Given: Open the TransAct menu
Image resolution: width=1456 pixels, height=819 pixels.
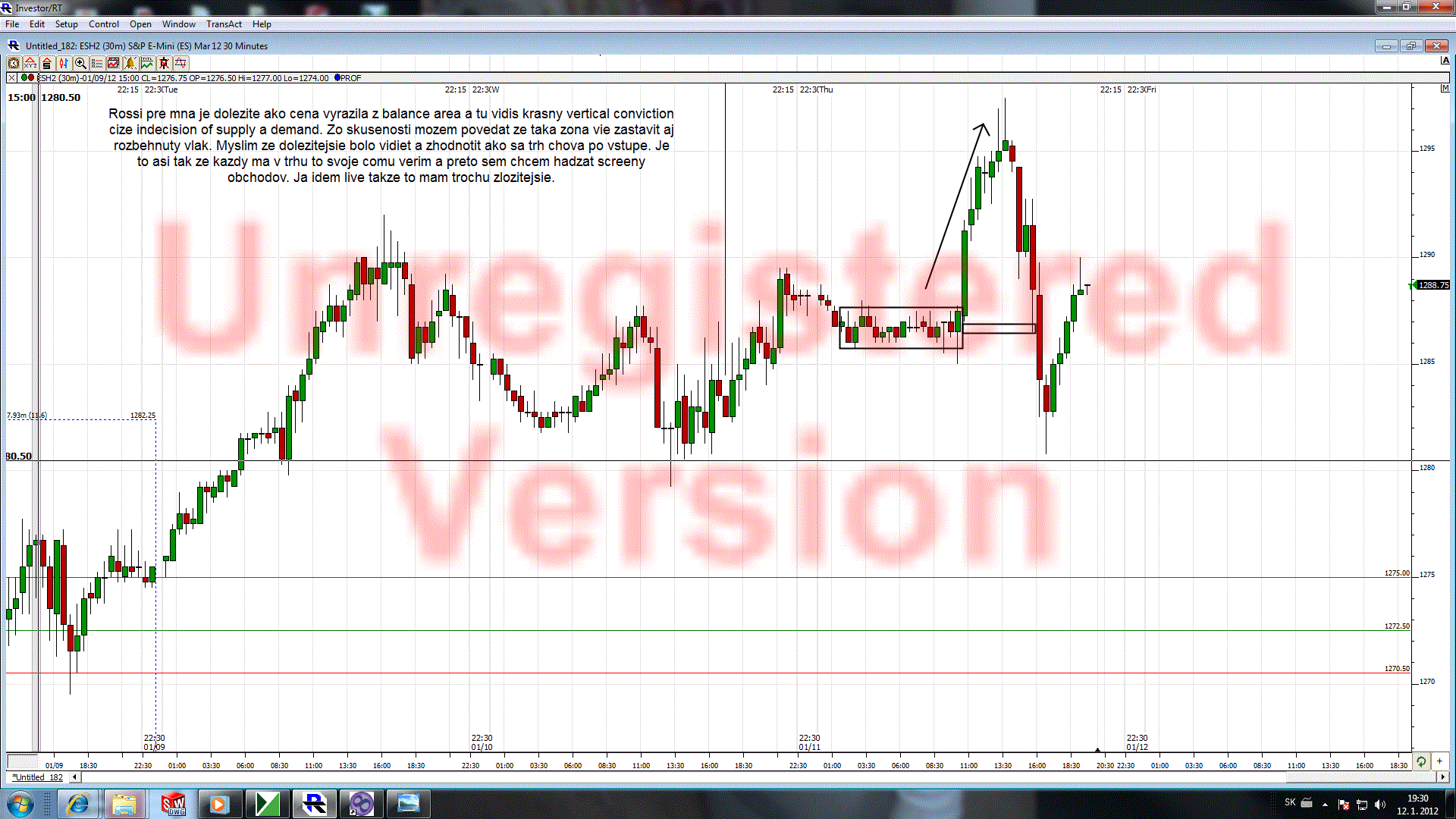Looking at the screenshot, I should coord(224,24).
